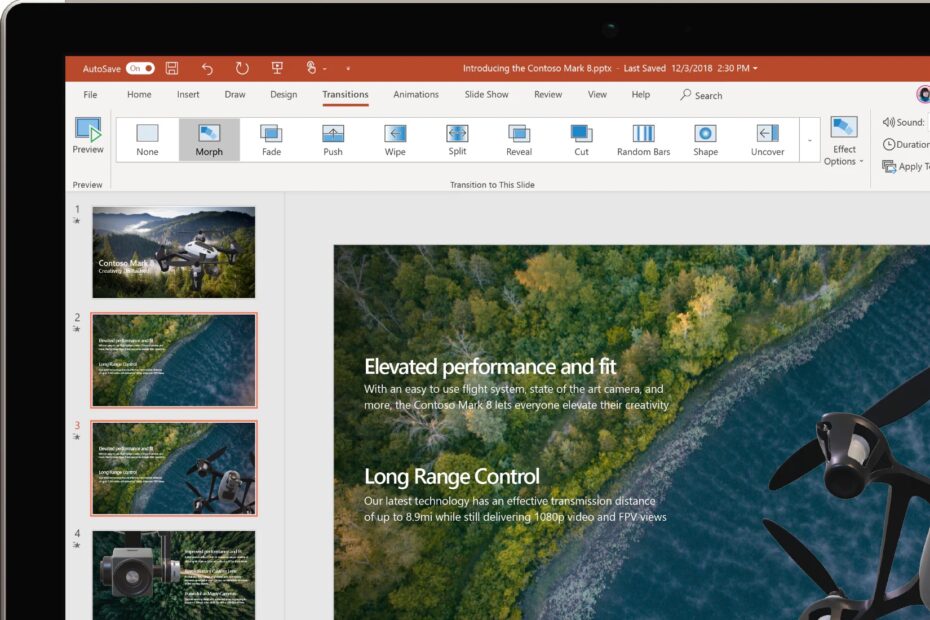Viewport: 930px width, 620px height.
Task: Select the Reveal transition
Action: [x=519, y=140]
